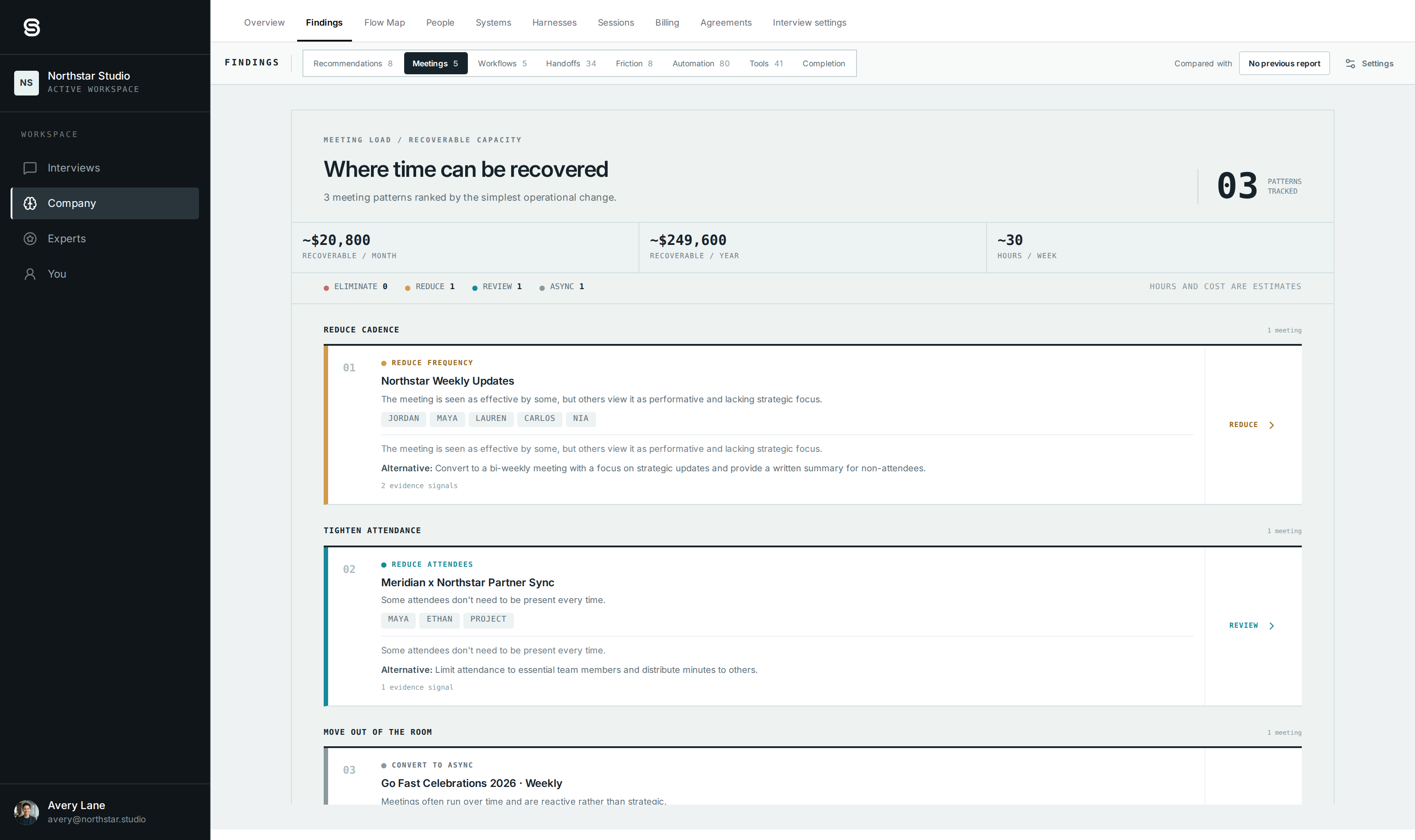The height and width of the screenshot is (840, 1415).
Task: Go to the Agreements tab
Action: coord(726,23)
